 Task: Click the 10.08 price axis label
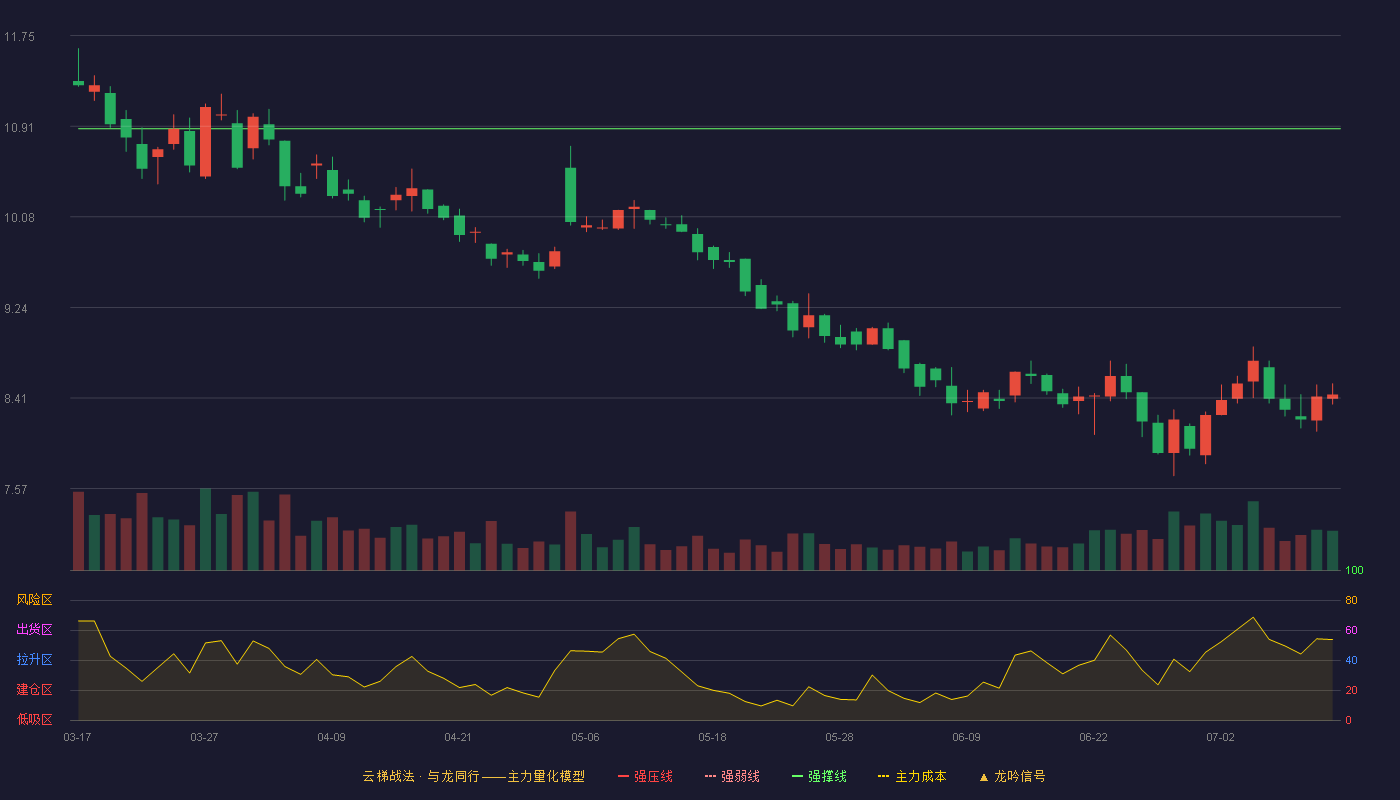(19, 218)
